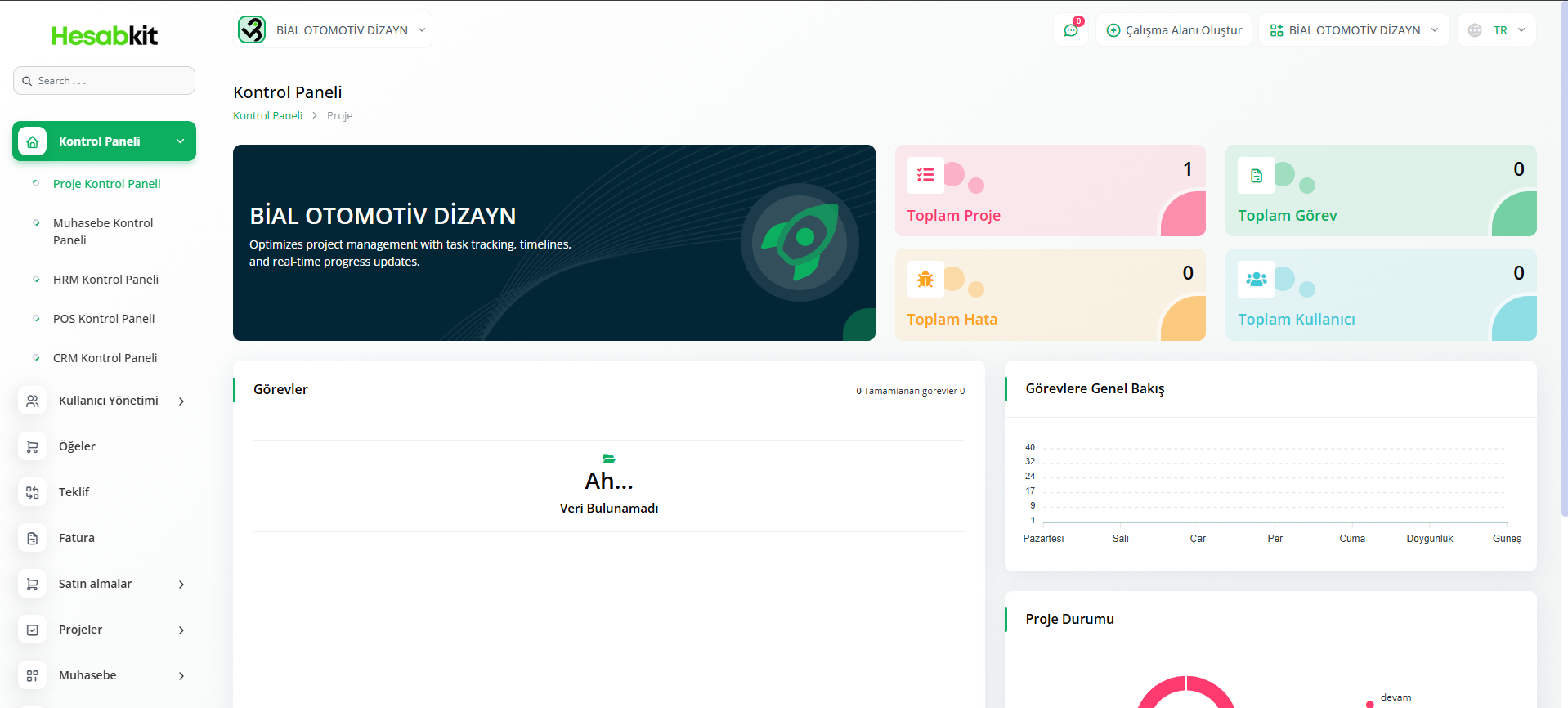Expand Kullanıcı Yönetimi submenu arrow
The height and width of the screenshot is (708, 1568).
click(181, 401)
